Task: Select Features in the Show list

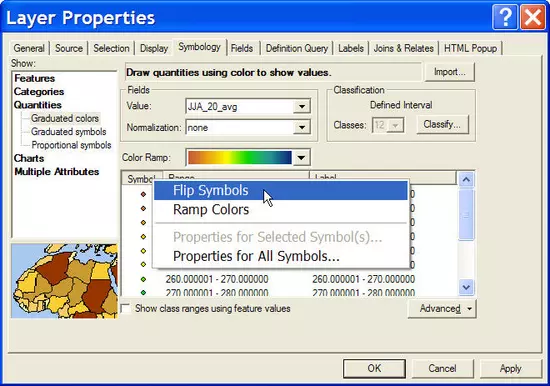Action: 35,78
